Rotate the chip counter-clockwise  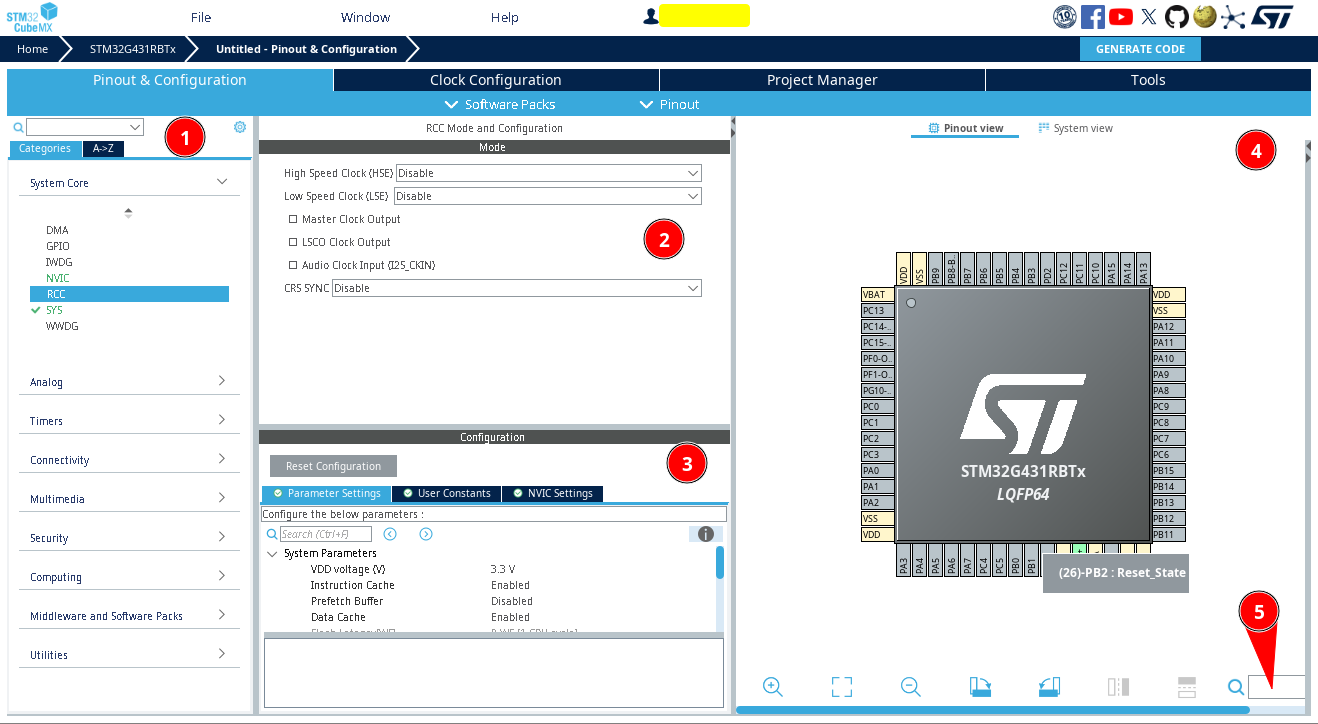tap(1049, 687)
